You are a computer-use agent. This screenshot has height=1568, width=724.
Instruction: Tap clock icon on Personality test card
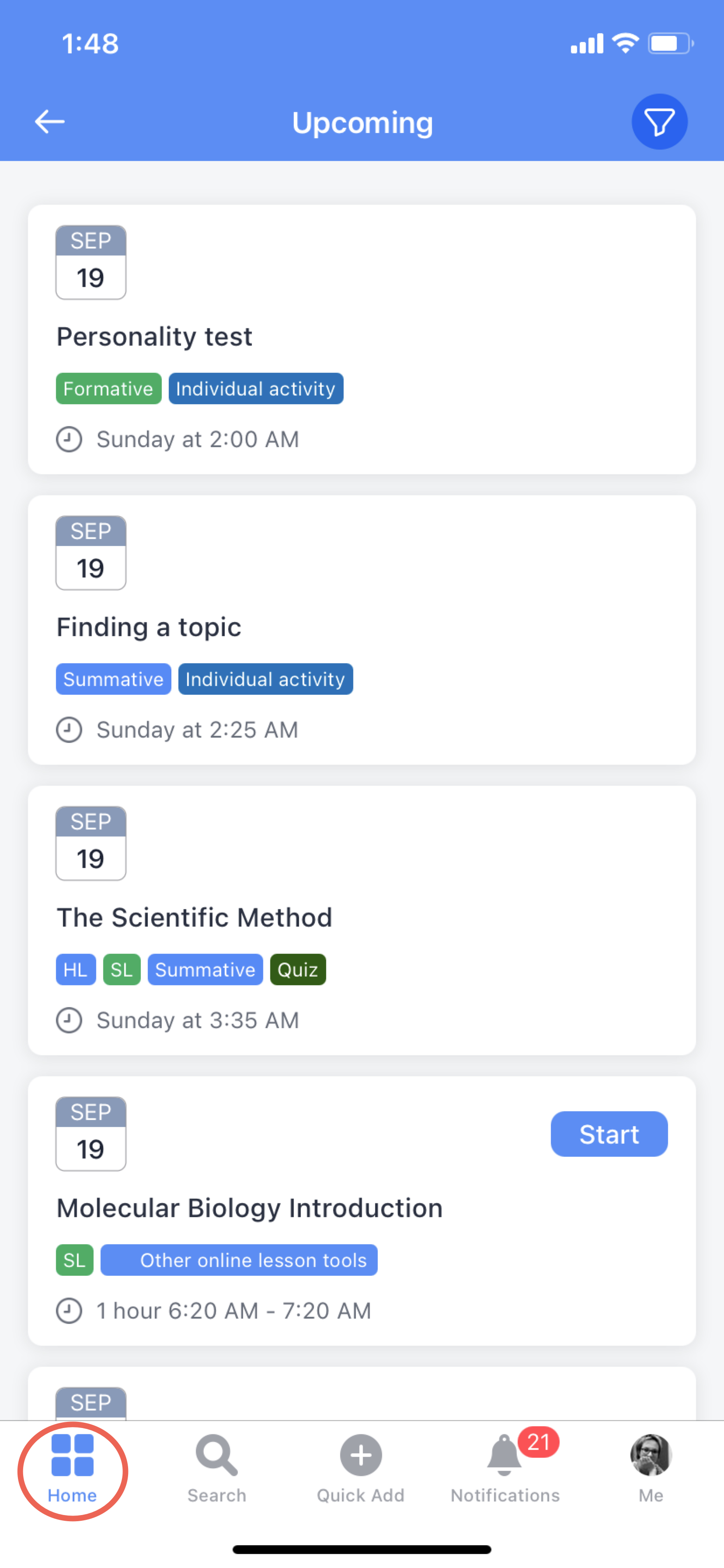click(70, 439)
